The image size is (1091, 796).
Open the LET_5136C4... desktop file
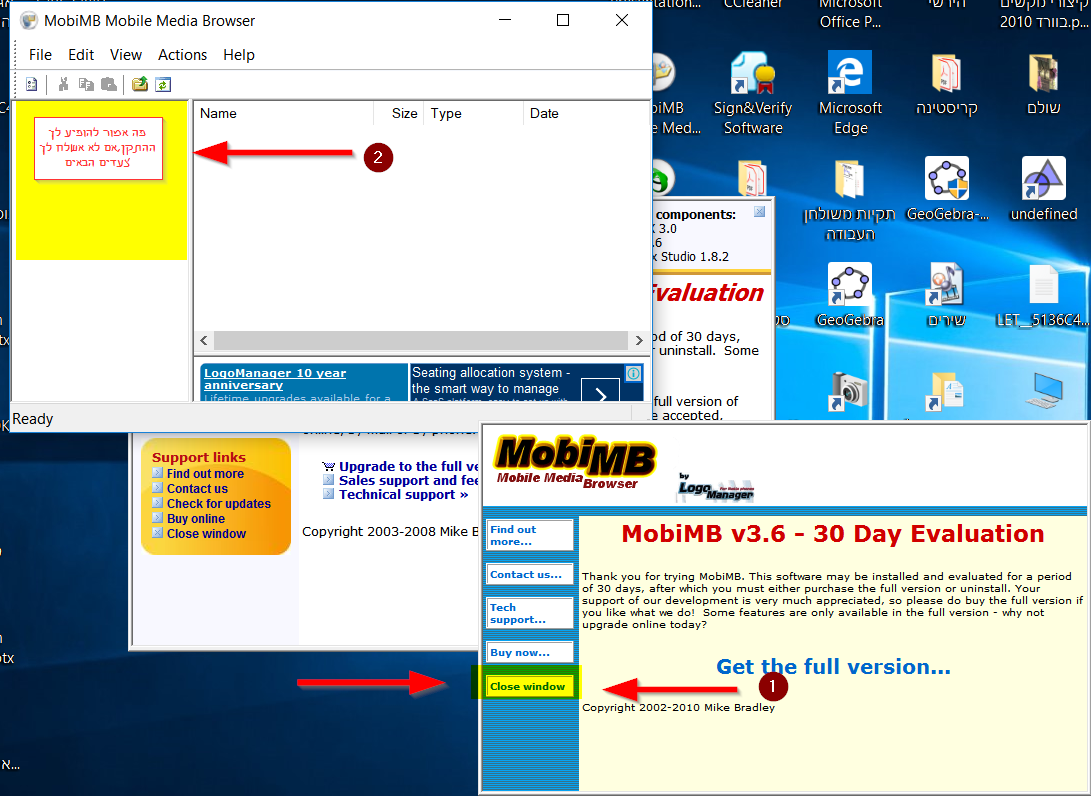coord(1044,295)
